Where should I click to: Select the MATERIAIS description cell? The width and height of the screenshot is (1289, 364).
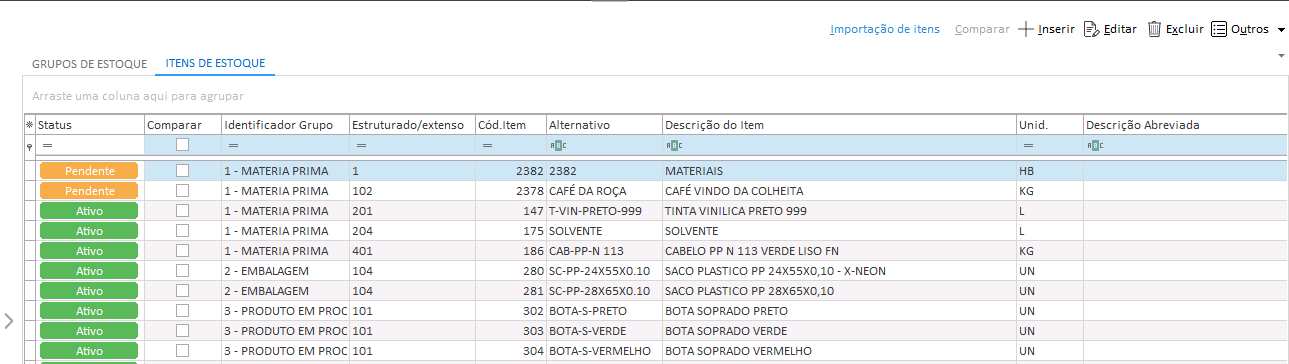click(839, 171)
